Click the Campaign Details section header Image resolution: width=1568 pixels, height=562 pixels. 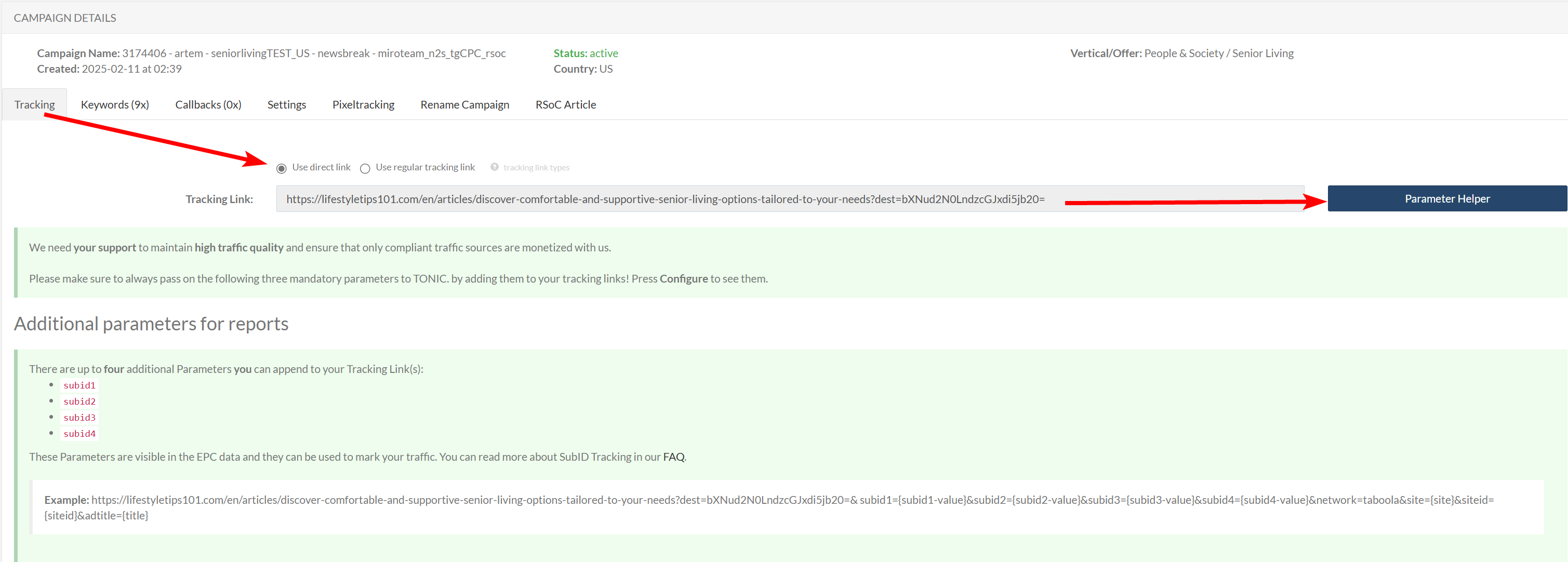65,18
